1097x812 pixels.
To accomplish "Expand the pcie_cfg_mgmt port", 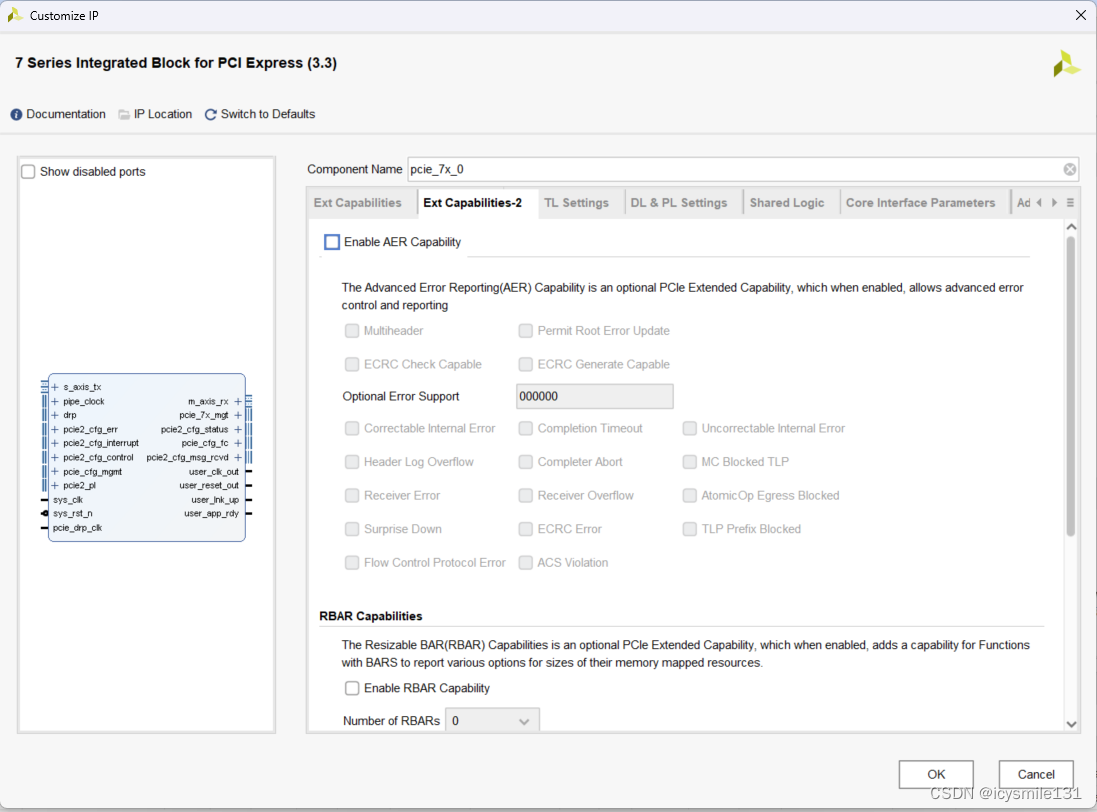I will 55,471.
